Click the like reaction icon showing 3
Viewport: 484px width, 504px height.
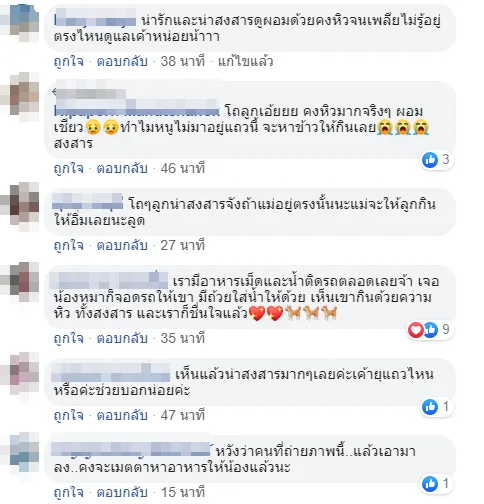point(430,160)
